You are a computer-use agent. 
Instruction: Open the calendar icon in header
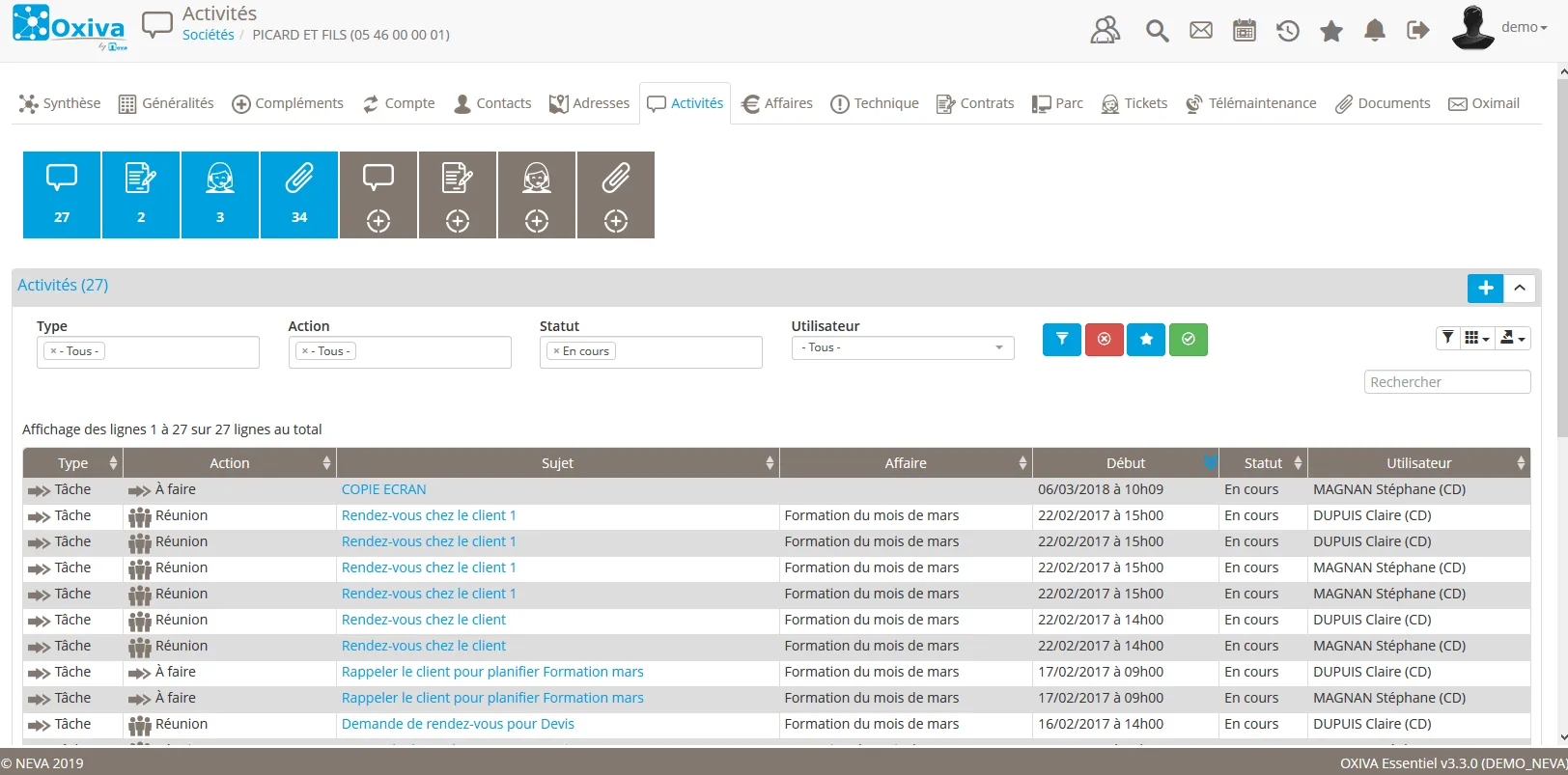click(1245, 30)
